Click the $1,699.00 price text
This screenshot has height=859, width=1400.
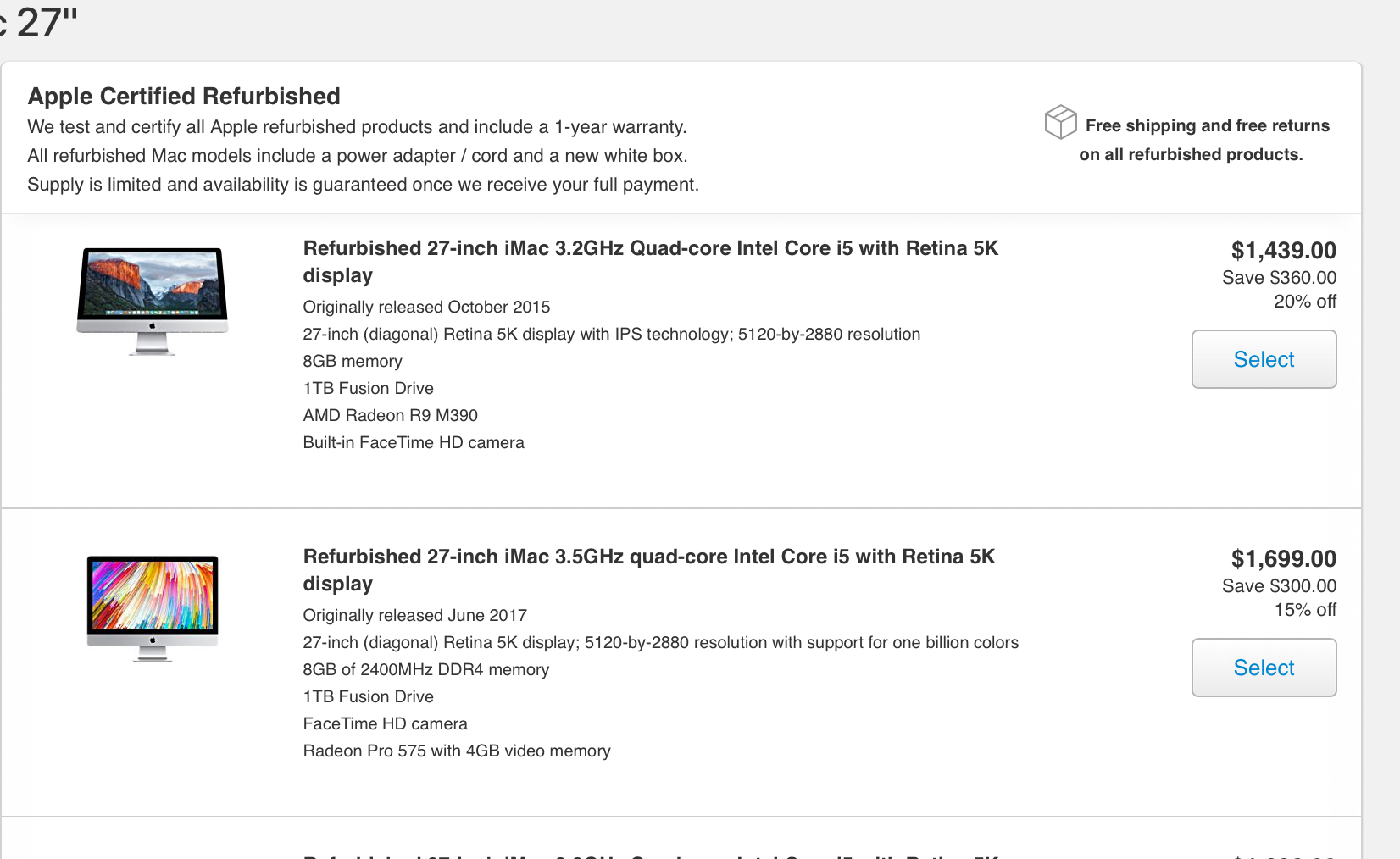tap(1283, 559)
